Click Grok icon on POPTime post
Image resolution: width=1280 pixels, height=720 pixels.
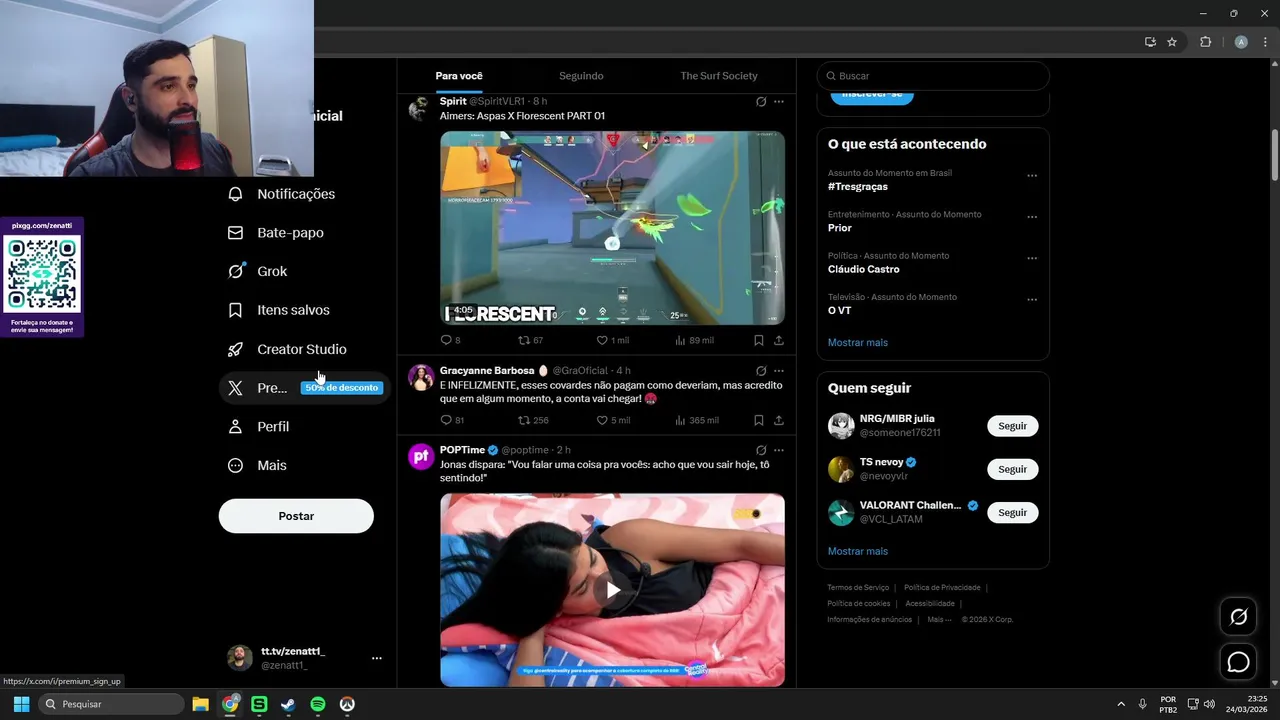click(x=761, y=451)
